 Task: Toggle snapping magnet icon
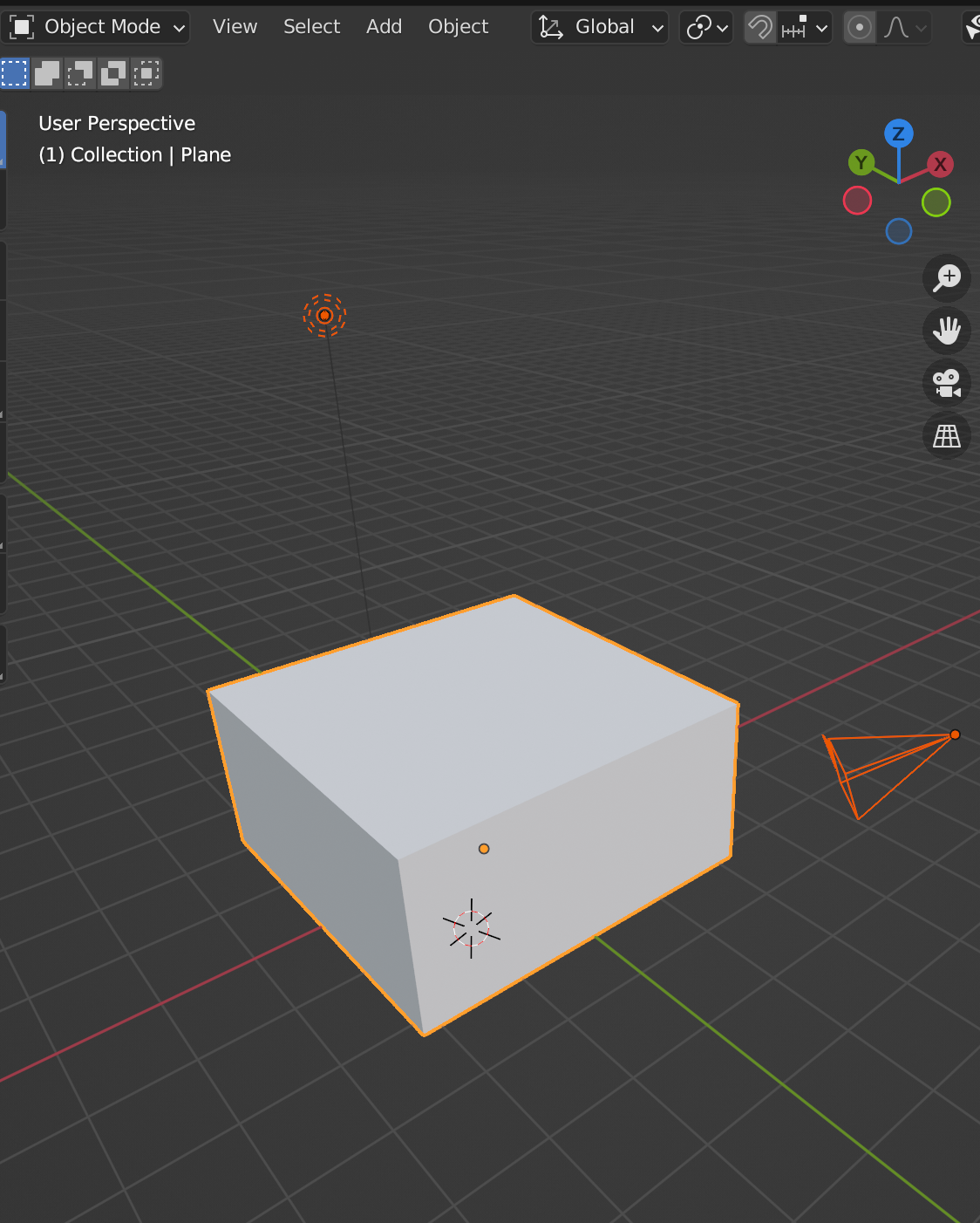[760, 27]
